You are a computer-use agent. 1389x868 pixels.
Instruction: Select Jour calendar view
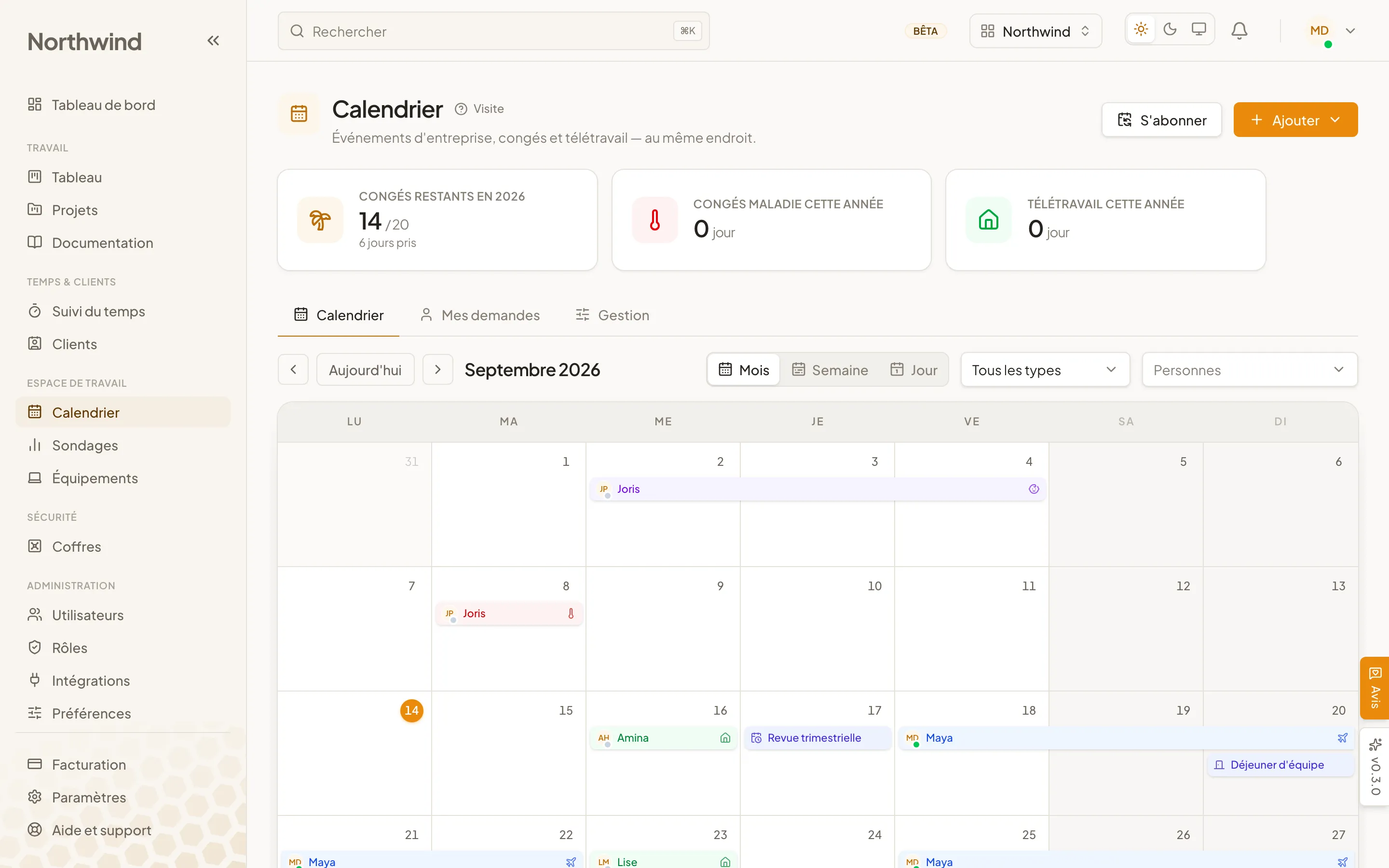[913, 370]
